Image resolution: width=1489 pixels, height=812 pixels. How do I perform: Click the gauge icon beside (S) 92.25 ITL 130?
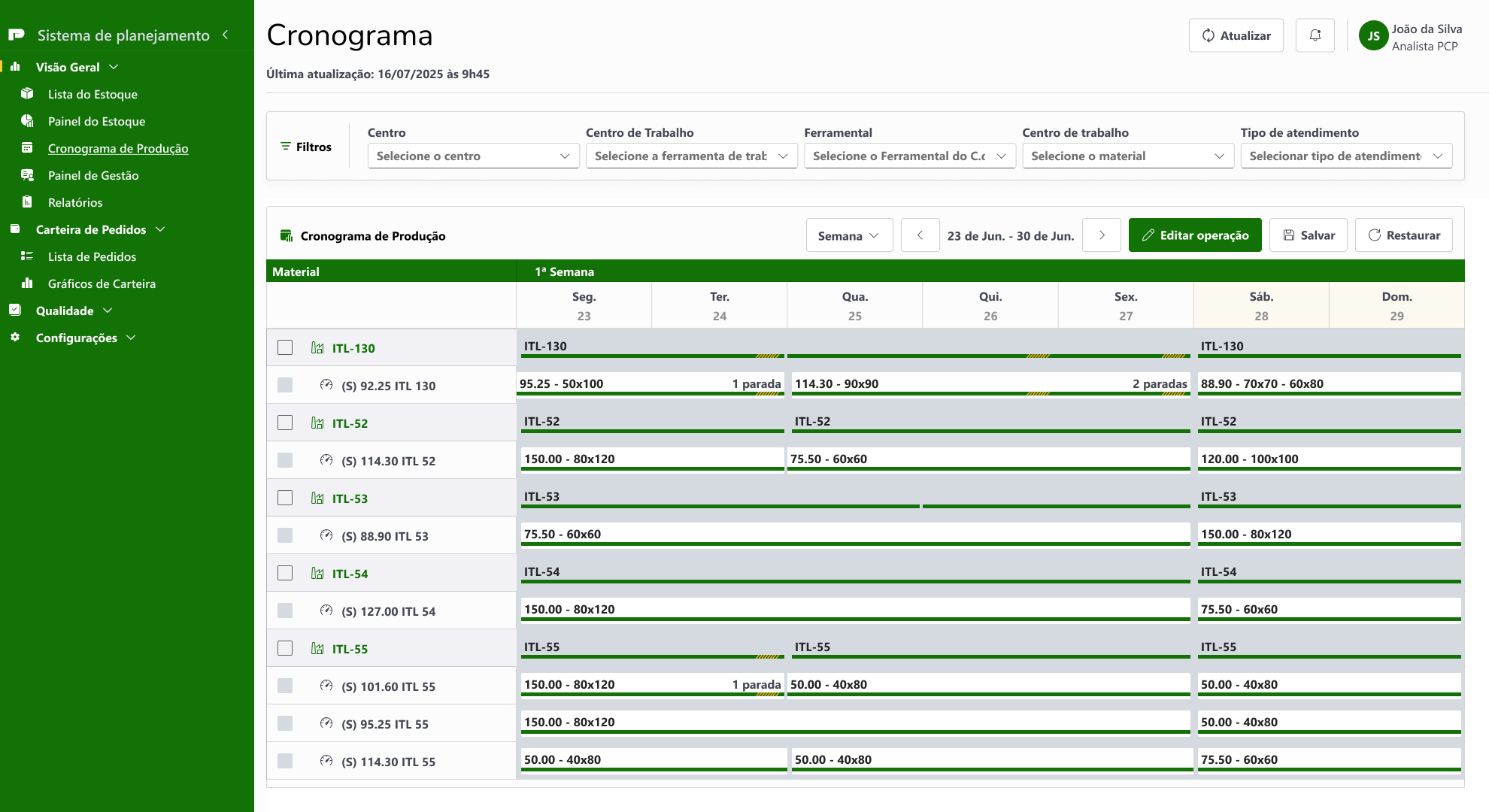click(x=326, y=385)
